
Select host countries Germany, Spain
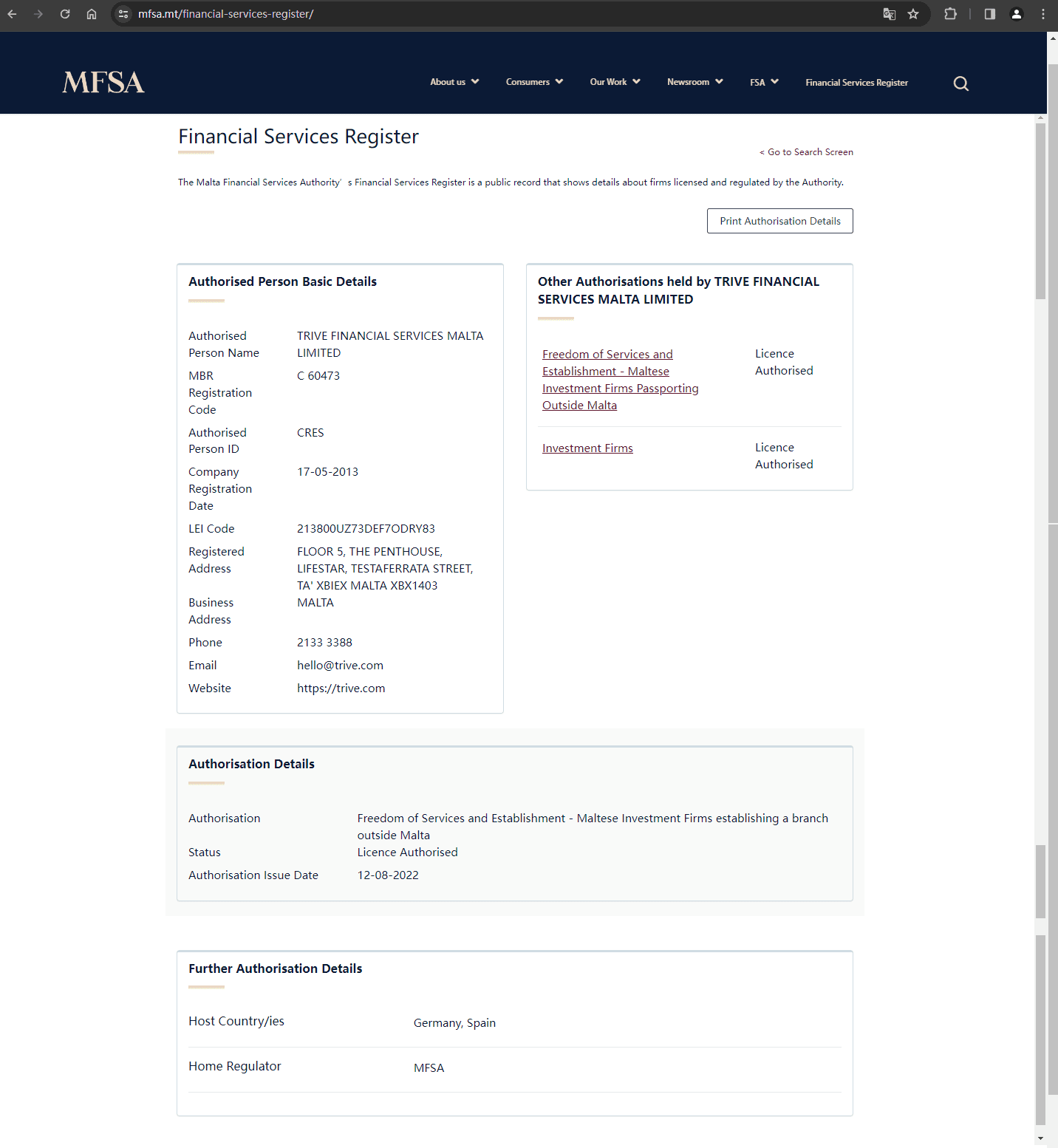(454, 1023)
